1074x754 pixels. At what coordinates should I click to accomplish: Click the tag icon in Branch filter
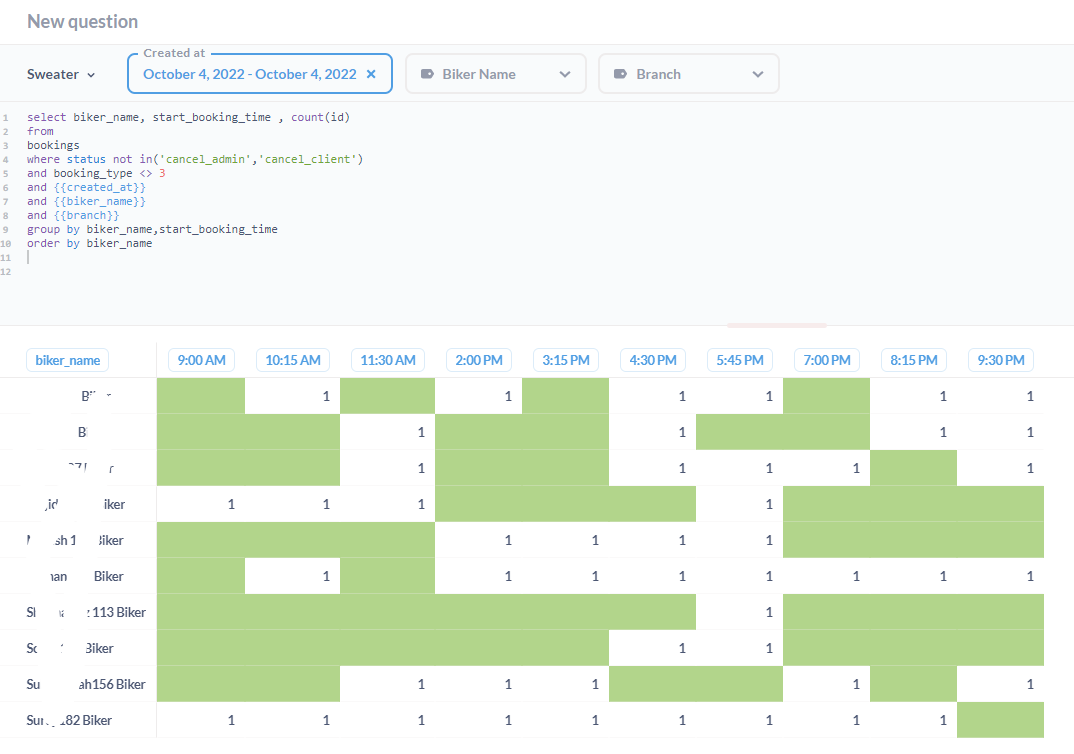point(620,74)
